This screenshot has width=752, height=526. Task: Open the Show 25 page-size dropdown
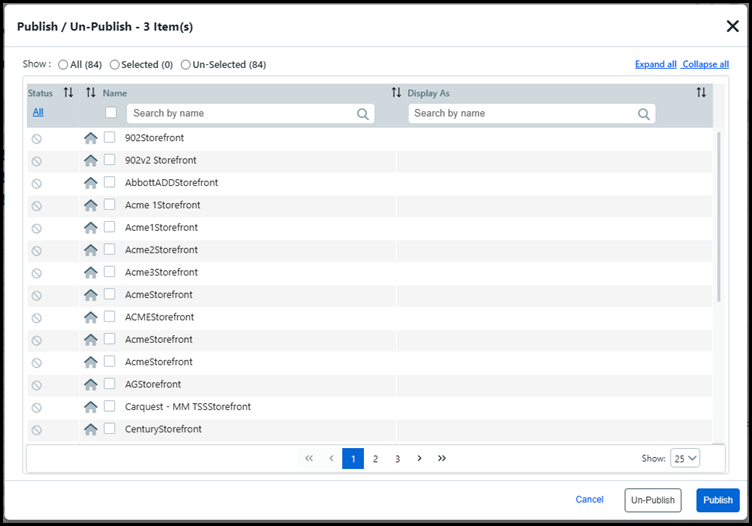pyautogui.click(x=685, y=458)
